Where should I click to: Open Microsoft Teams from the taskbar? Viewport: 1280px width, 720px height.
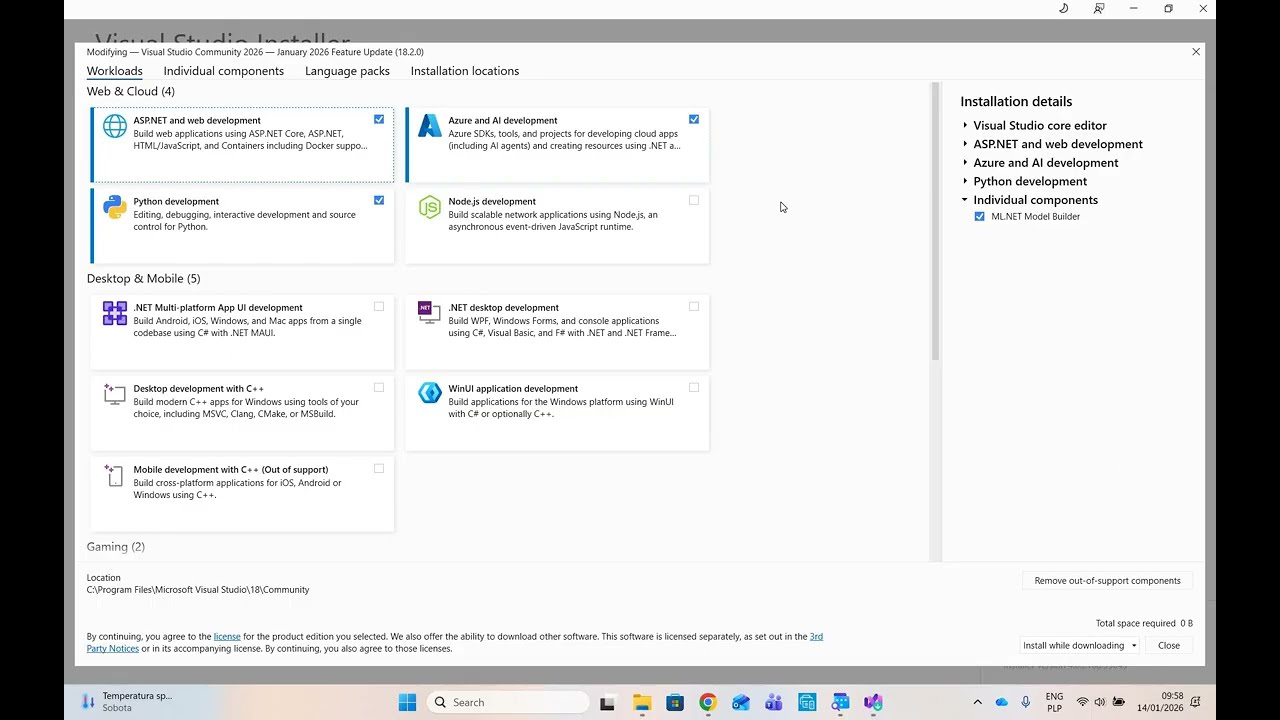[774, 702]
